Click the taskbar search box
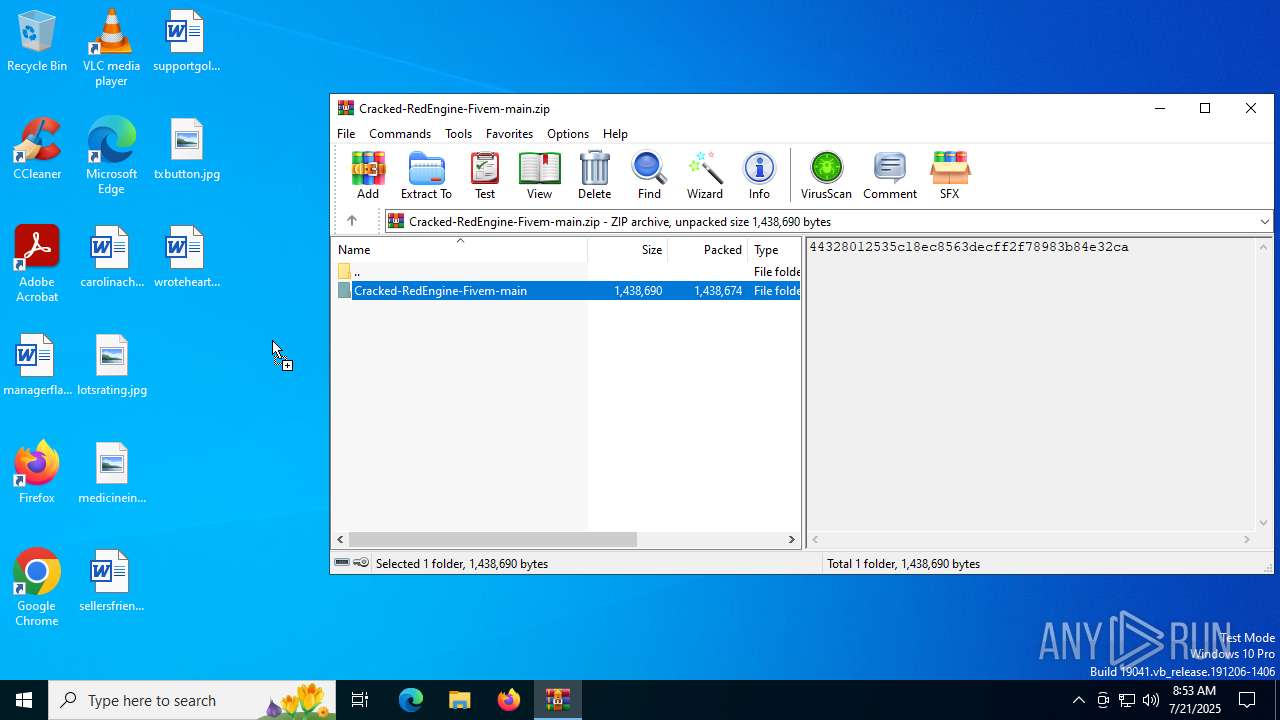 click(x=192, y=700)
